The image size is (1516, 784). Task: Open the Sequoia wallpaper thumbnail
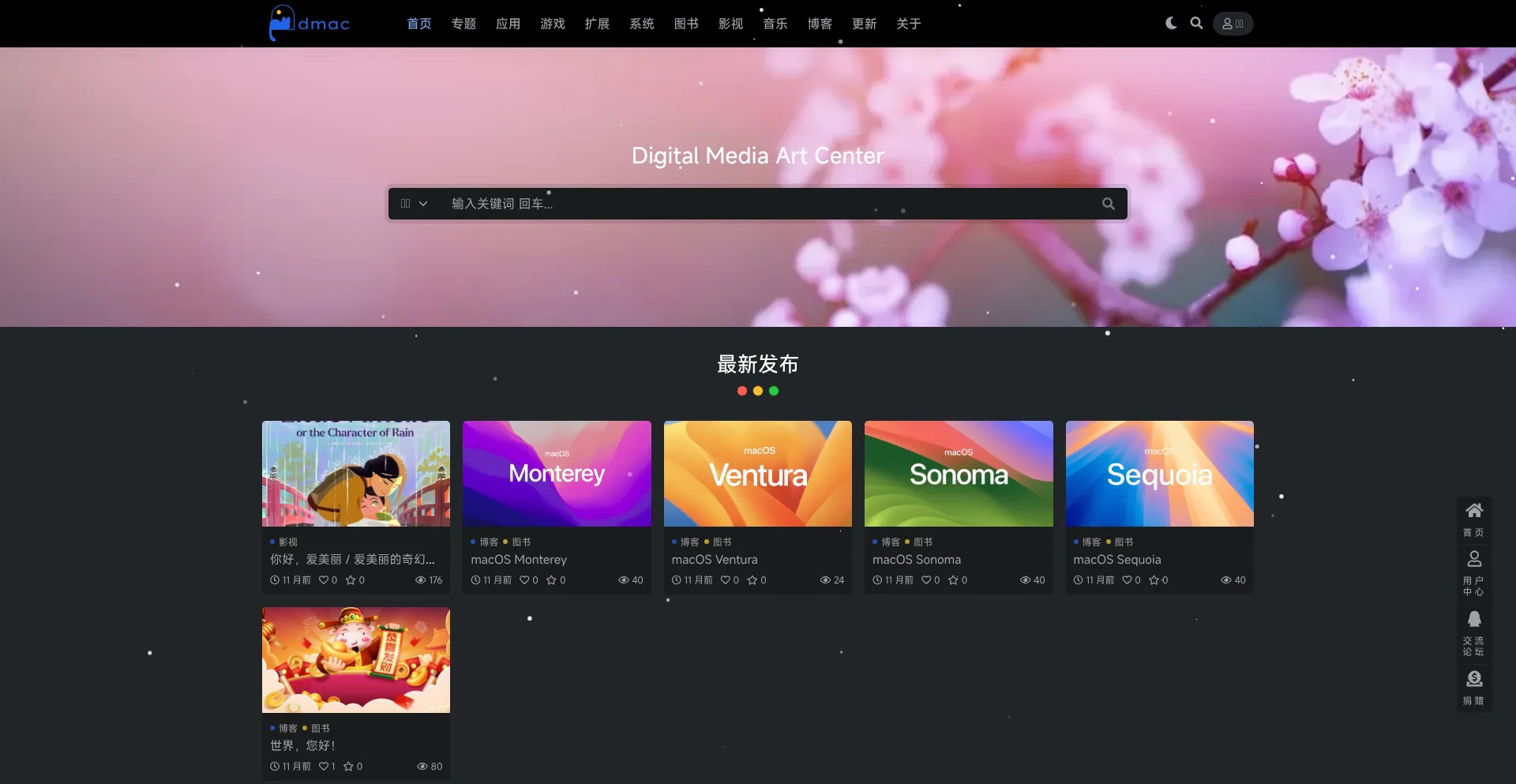click(x=1160, y=474)
